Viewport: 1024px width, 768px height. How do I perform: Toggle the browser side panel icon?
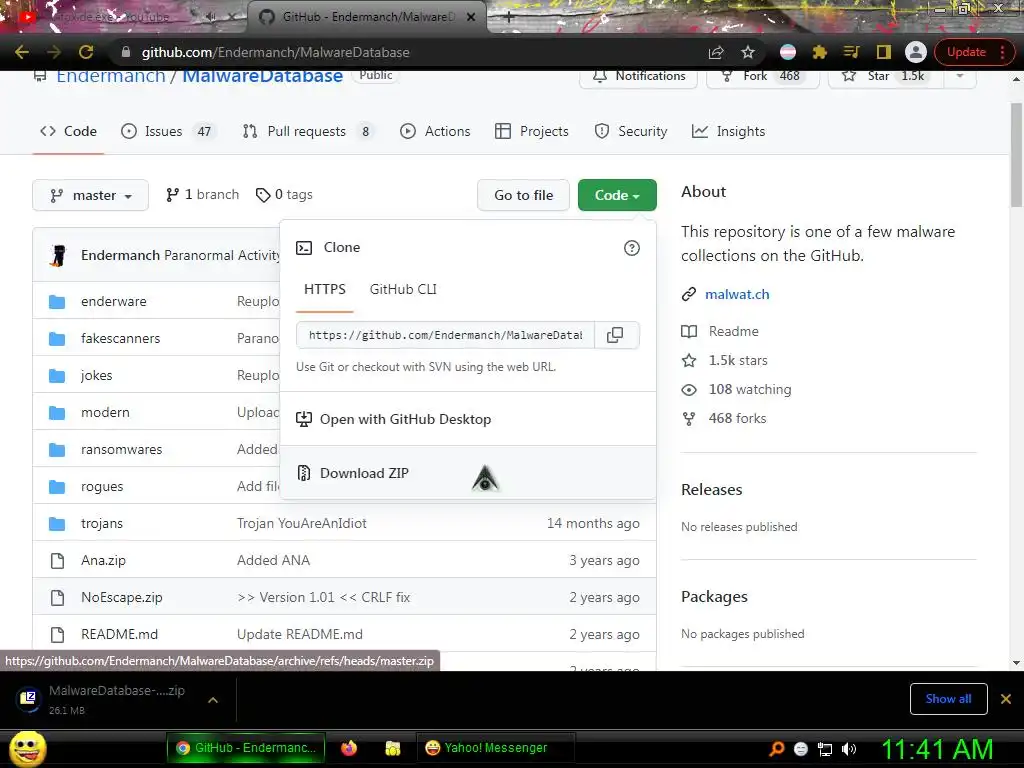[884, 52]
